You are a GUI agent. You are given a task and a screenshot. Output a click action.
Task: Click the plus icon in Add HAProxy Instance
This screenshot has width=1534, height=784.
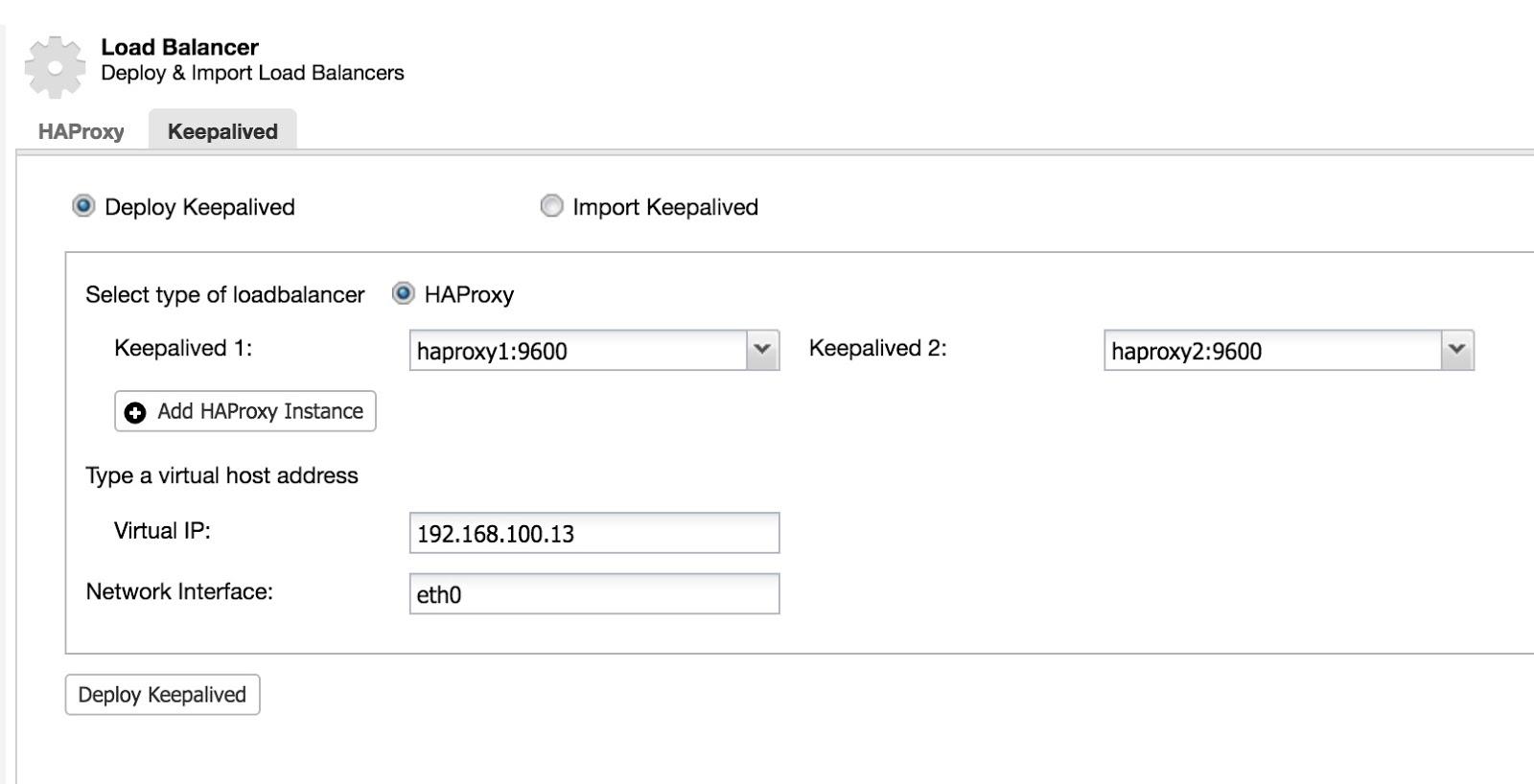tap(135, 412)
